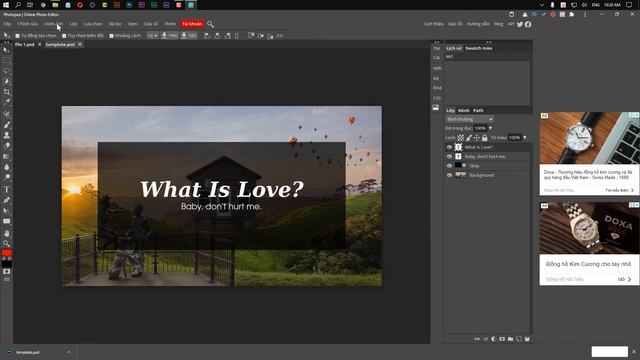This screenshot has width=640, height=360.
Task: Click the opacity 100% value field
Action: tap(480, 128)
